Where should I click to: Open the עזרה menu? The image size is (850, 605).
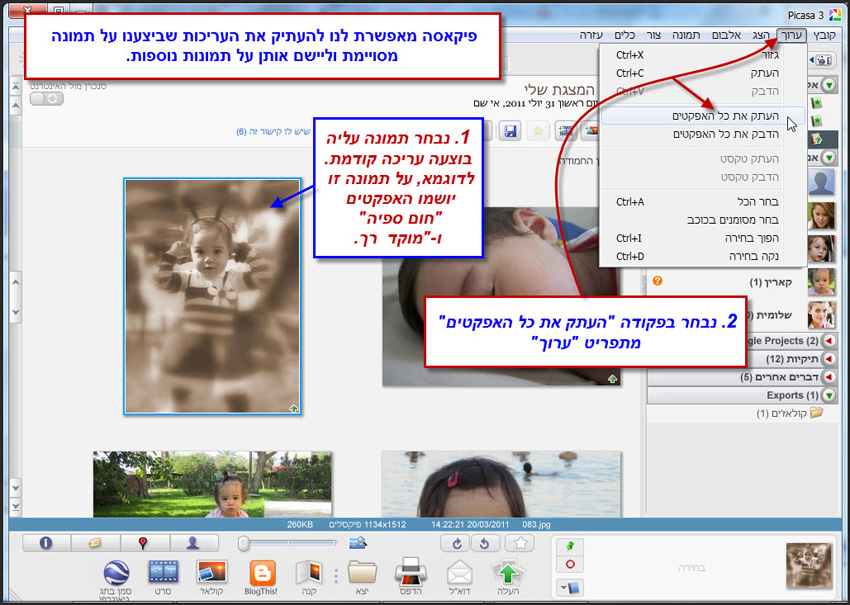click(591, 36)
